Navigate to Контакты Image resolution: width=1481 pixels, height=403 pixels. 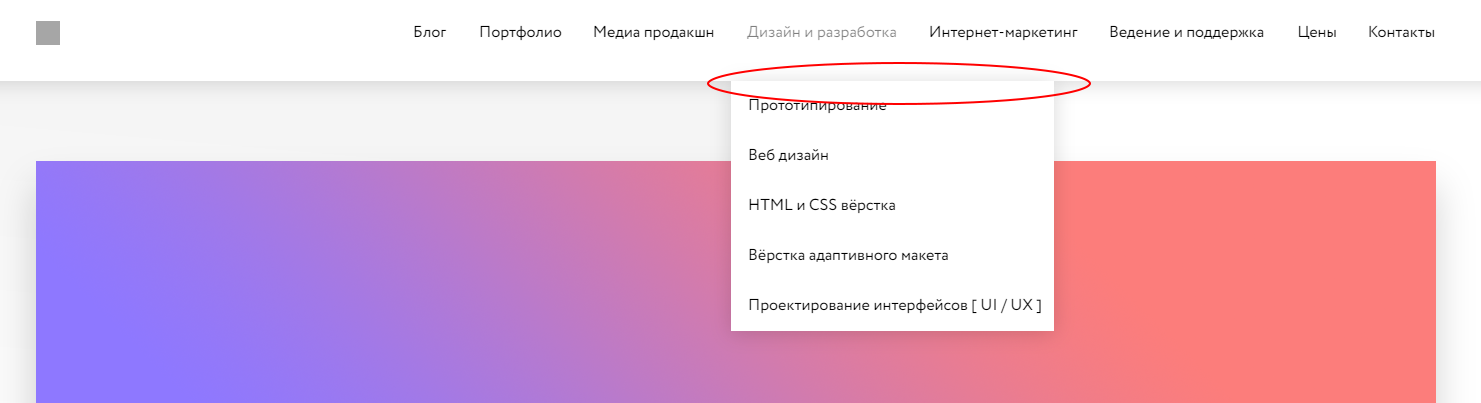point(1401,32)
